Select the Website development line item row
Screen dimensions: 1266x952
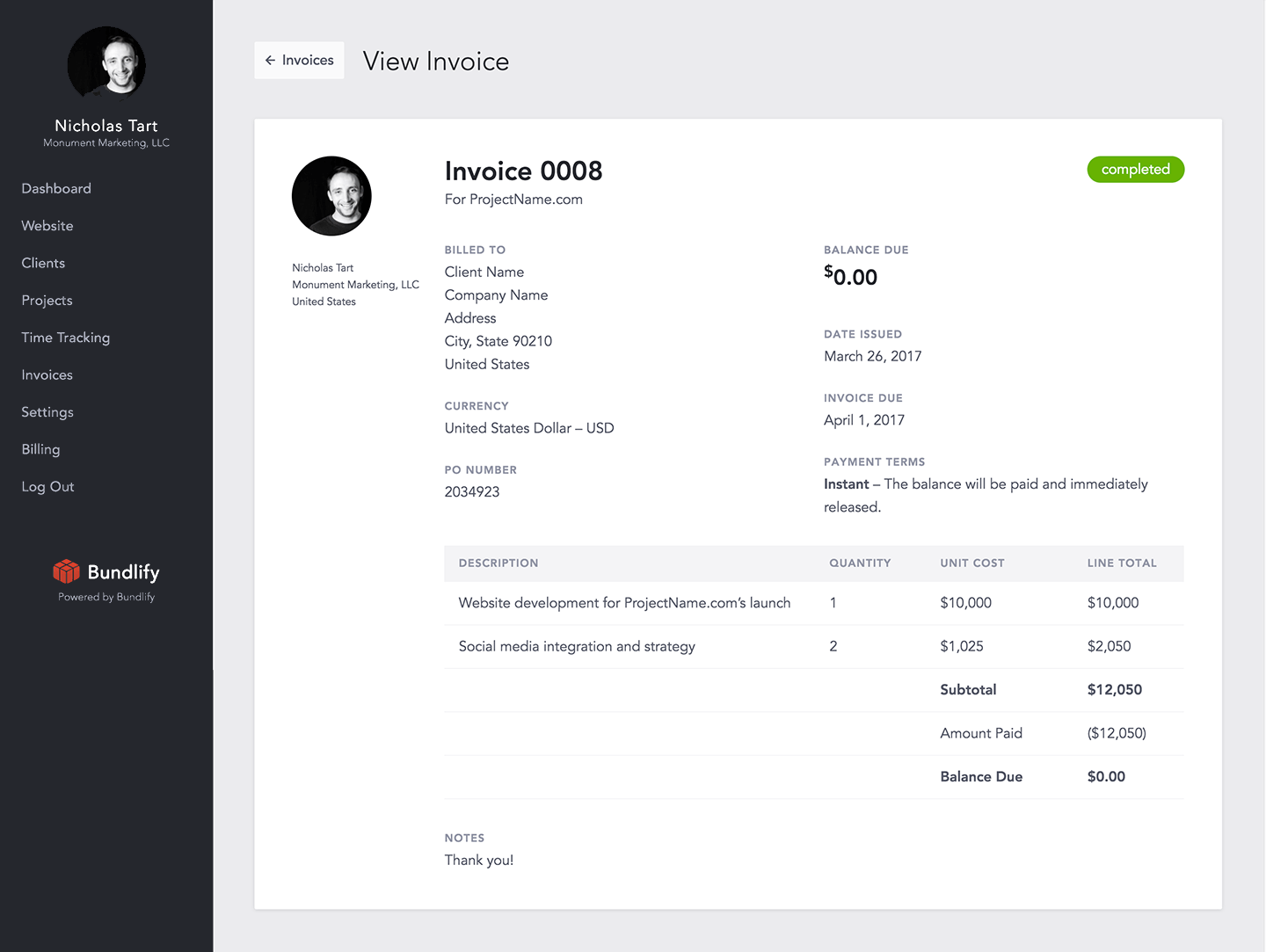(624, 603)
